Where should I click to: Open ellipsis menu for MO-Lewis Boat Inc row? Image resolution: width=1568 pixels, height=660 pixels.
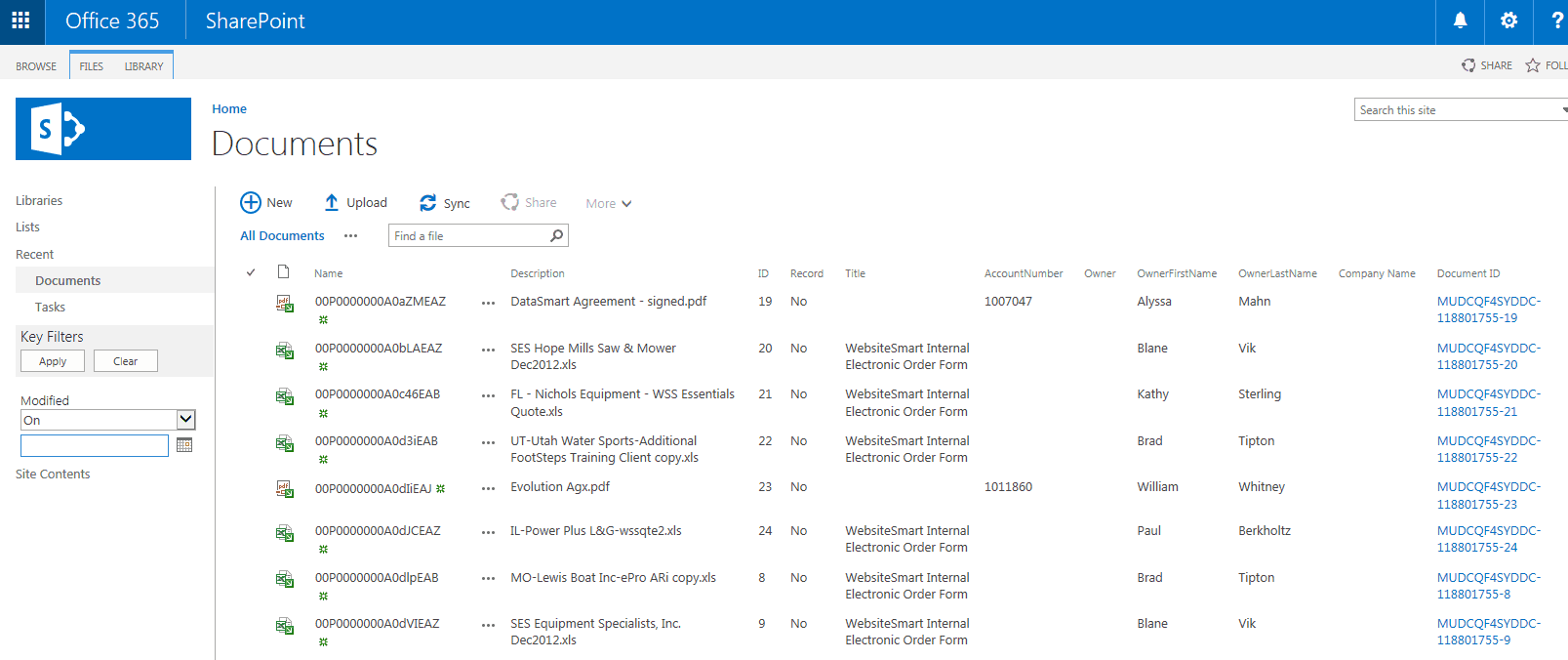(488, 580)
